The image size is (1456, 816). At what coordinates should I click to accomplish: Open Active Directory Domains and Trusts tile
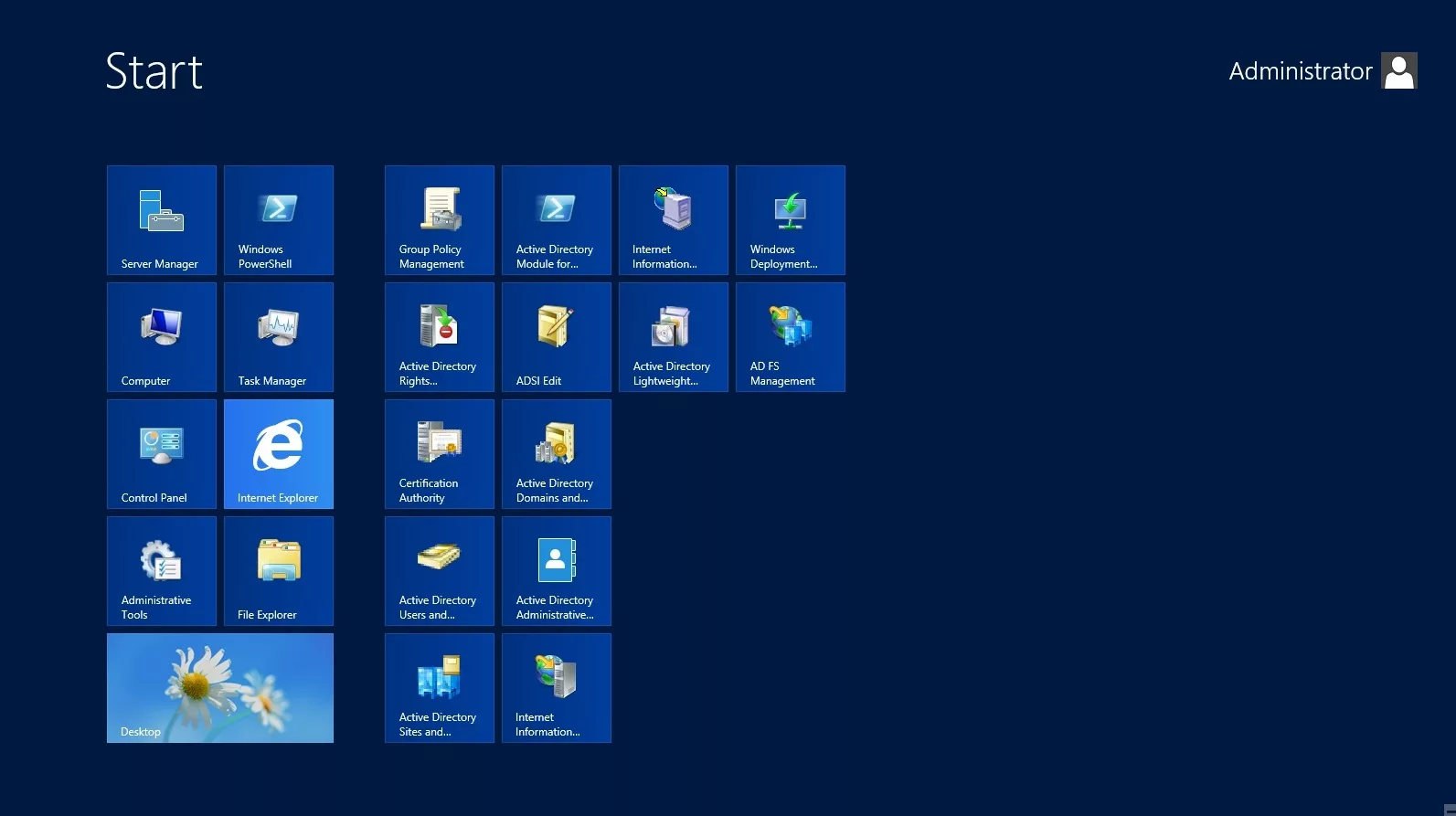click(x=557, y=454)
